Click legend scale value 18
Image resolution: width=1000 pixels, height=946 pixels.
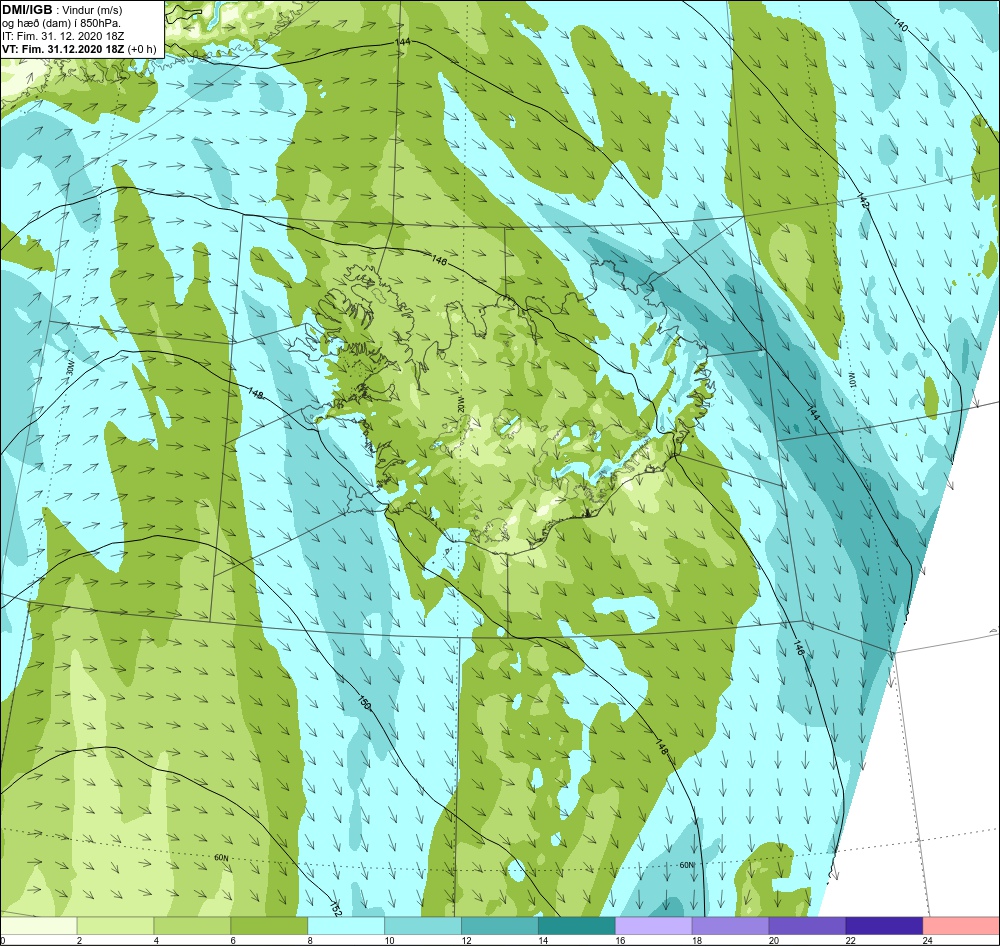click(696, 940)
